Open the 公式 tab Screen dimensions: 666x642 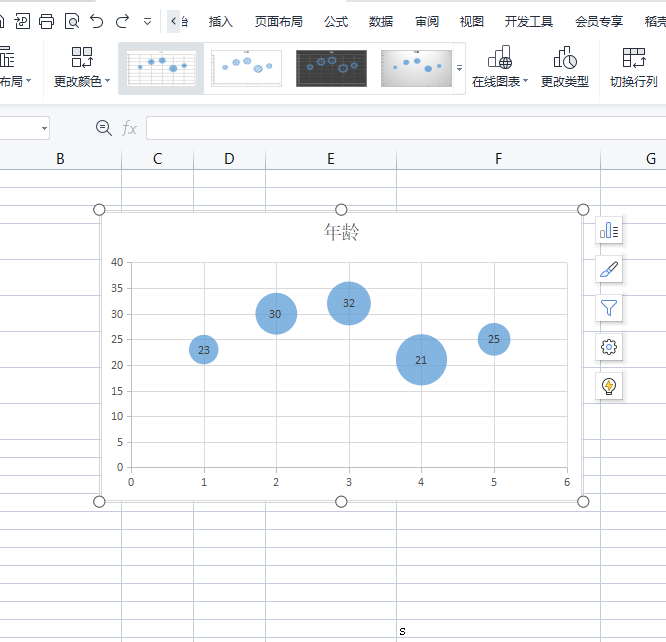(336, 21)
